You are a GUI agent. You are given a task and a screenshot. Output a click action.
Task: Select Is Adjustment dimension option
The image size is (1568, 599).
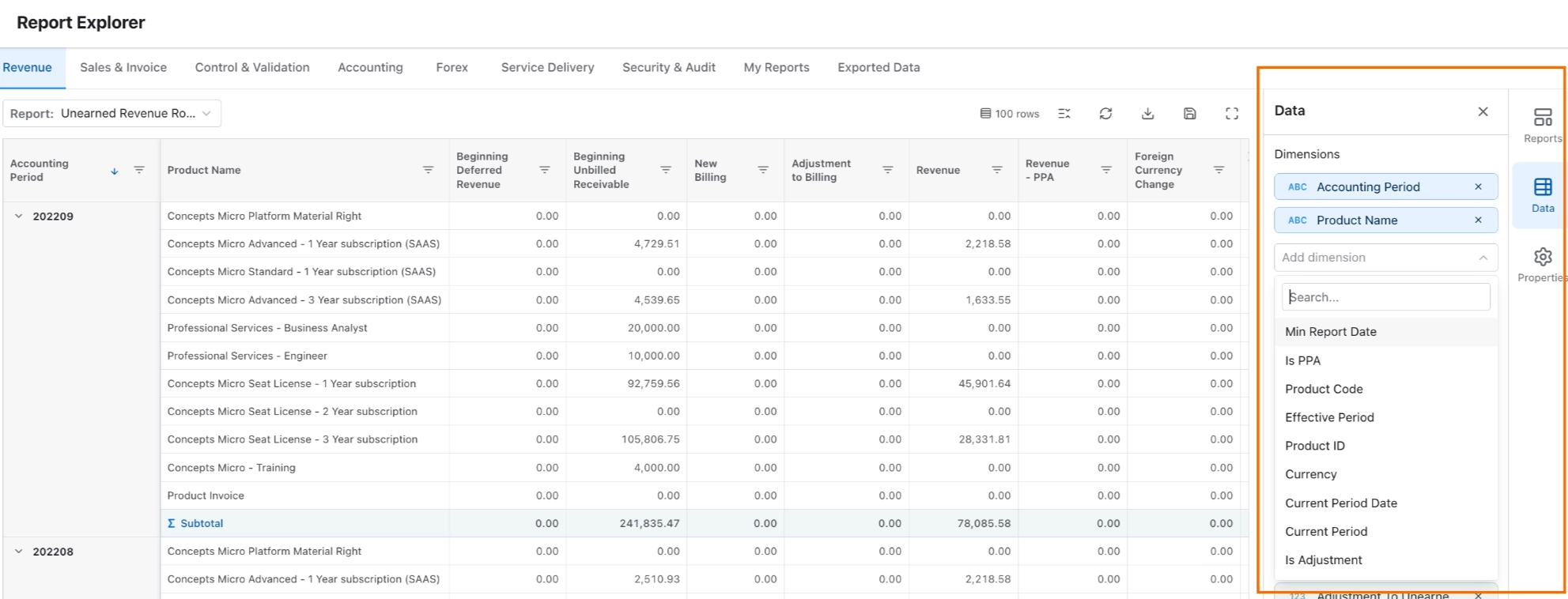tap(1385, 560)
